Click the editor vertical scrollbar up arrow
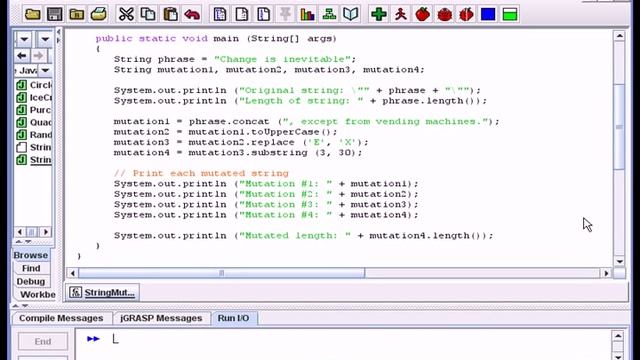 pos(620,36)
